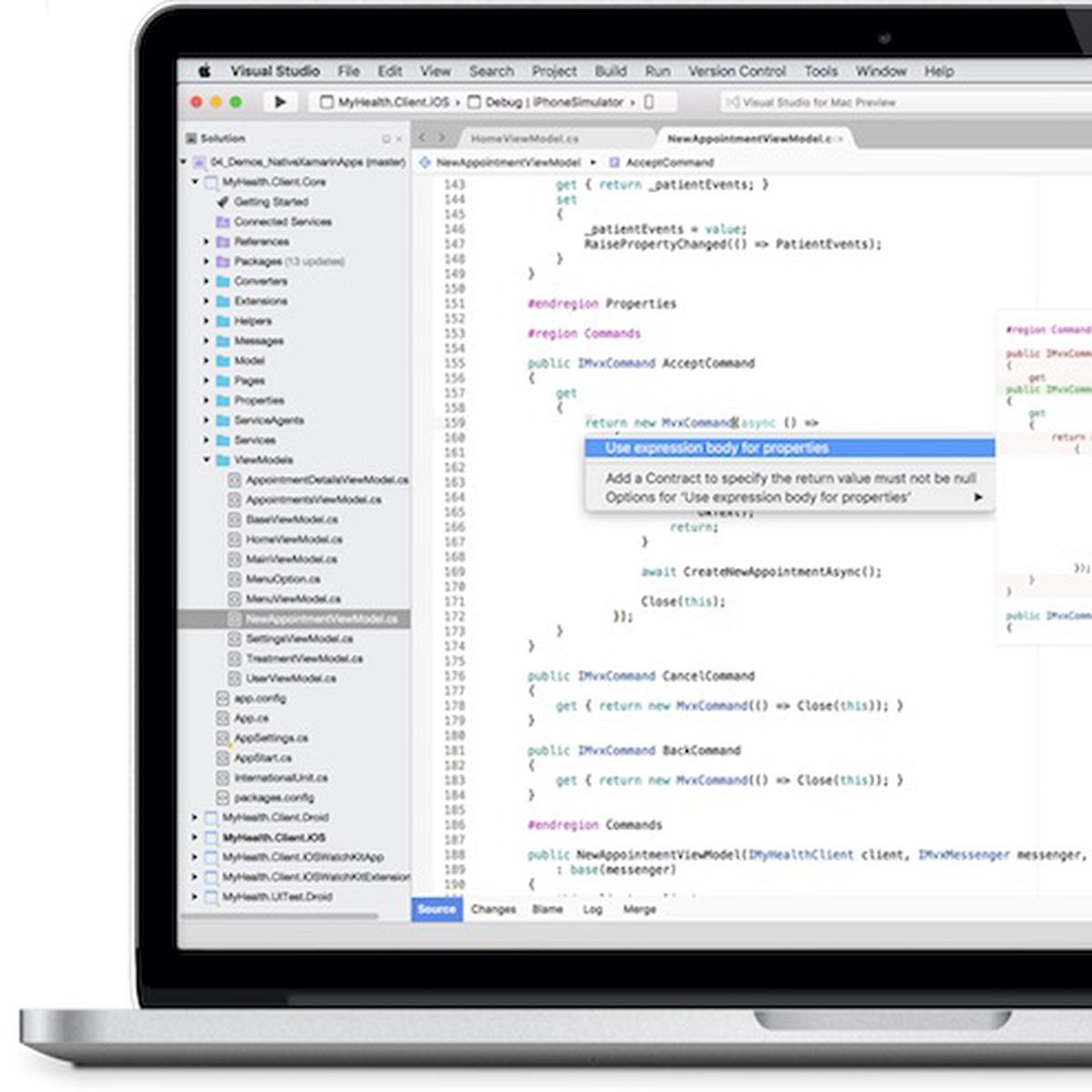Expand the Packages folder
Screen dimensions: 1092x1092
[207, 262]
